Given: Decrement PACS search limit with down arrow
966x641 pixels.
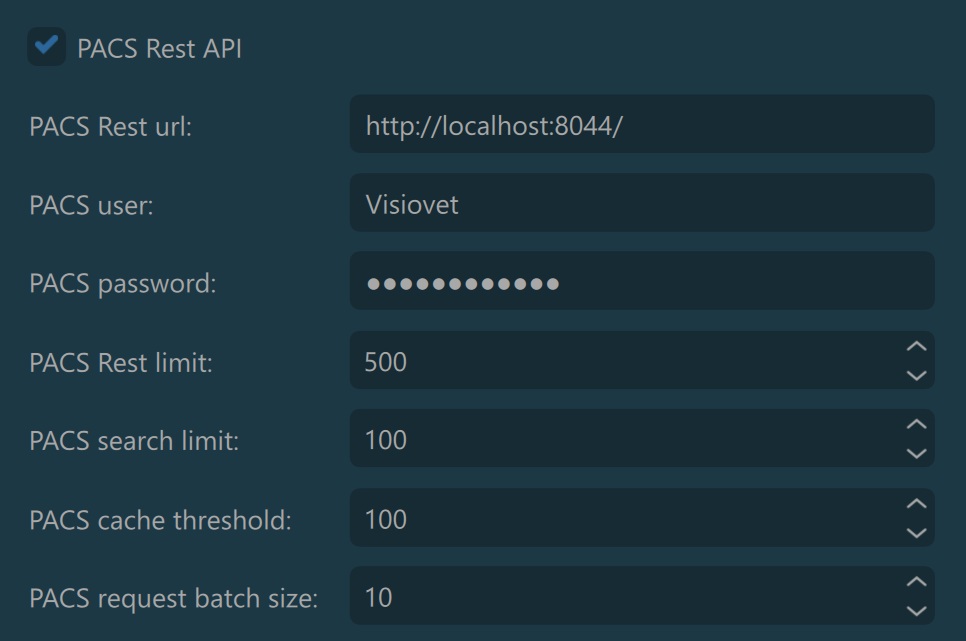Looking at the screenshot, I should tap(915, 453).
